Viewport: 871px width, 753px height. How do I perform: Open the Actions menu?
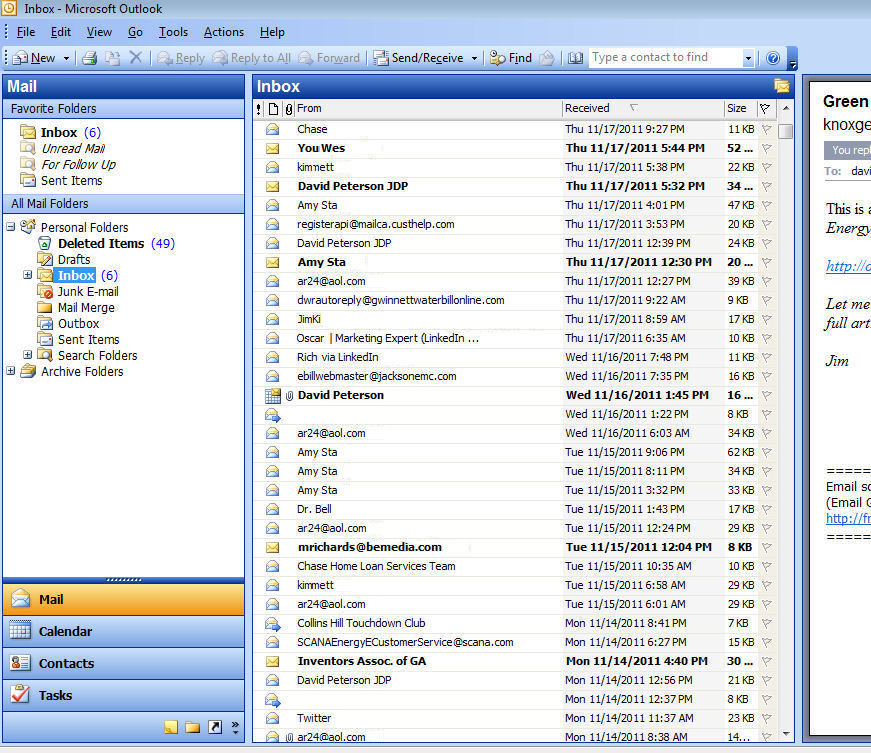(223, 31)
